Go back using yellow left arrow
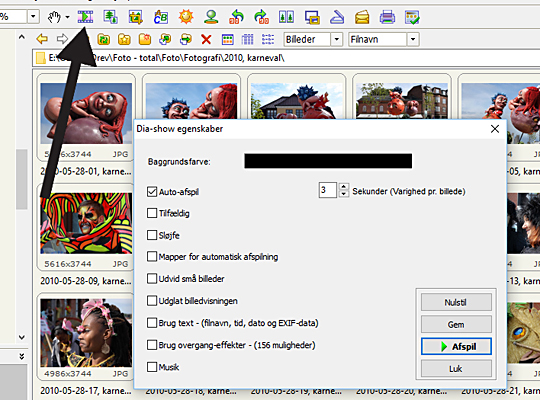The width and height of the screenshot is (540, 400). (42, 39)
